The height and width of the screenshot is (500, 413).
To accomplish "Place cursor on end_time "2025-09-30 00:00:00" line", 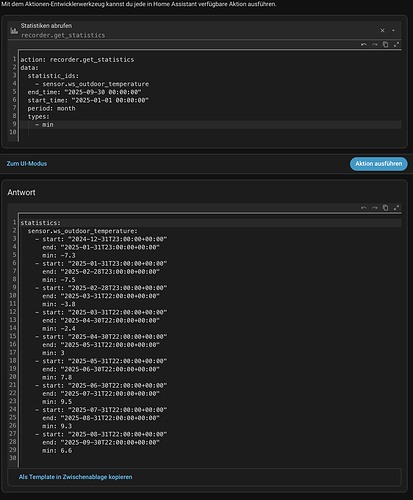I will coord(84,92).
